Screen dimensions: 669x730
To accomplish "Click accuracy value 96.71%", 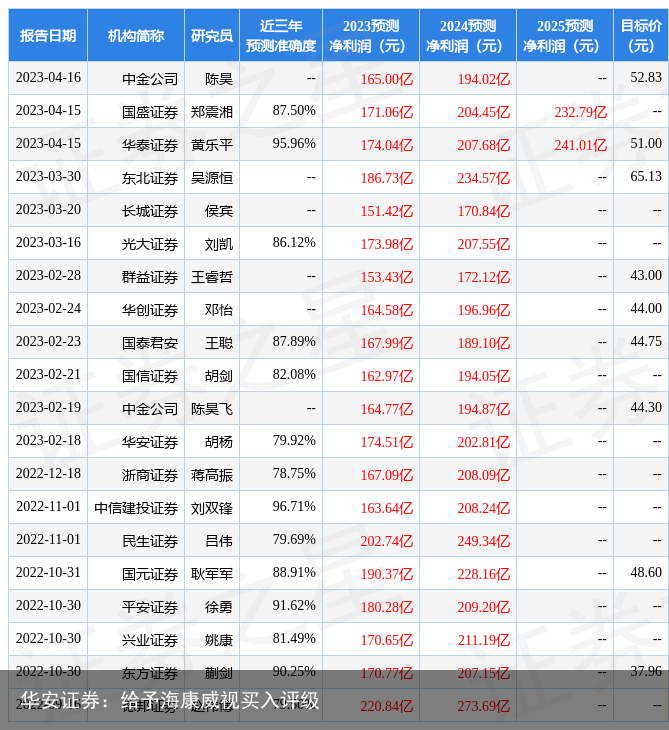I will 294,507.
